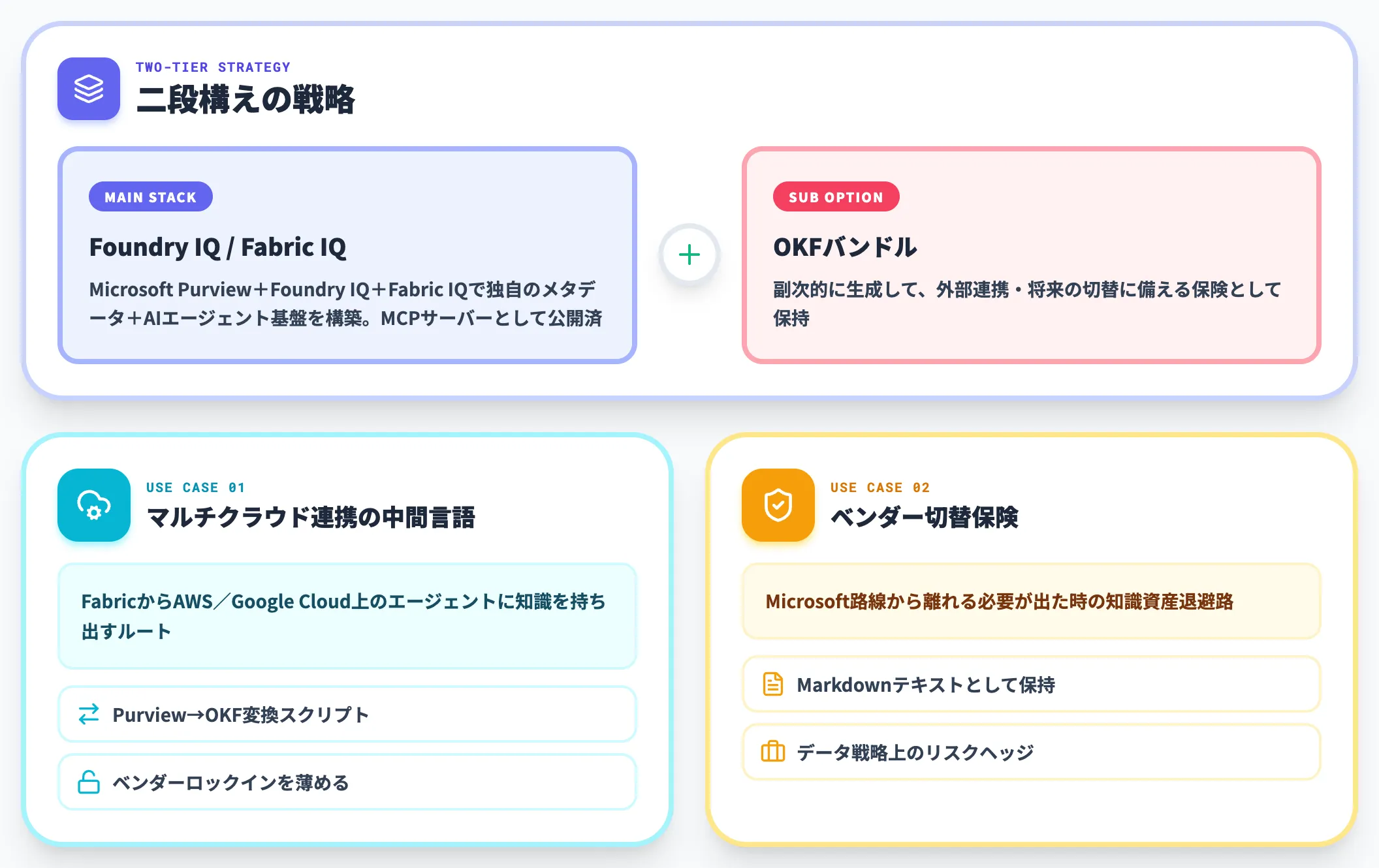Click the briefcase icon beside データ戦略

coord(773,752)
